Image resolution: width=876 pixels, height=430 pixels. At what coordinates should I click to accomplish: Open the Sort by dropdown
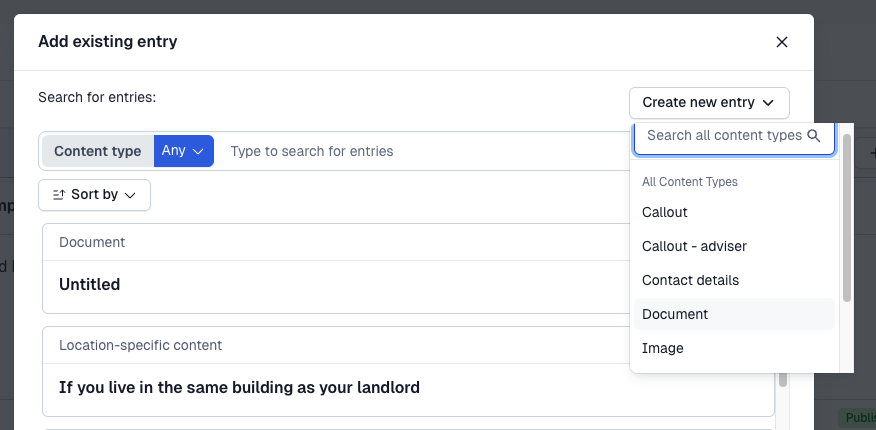point(94,195)
